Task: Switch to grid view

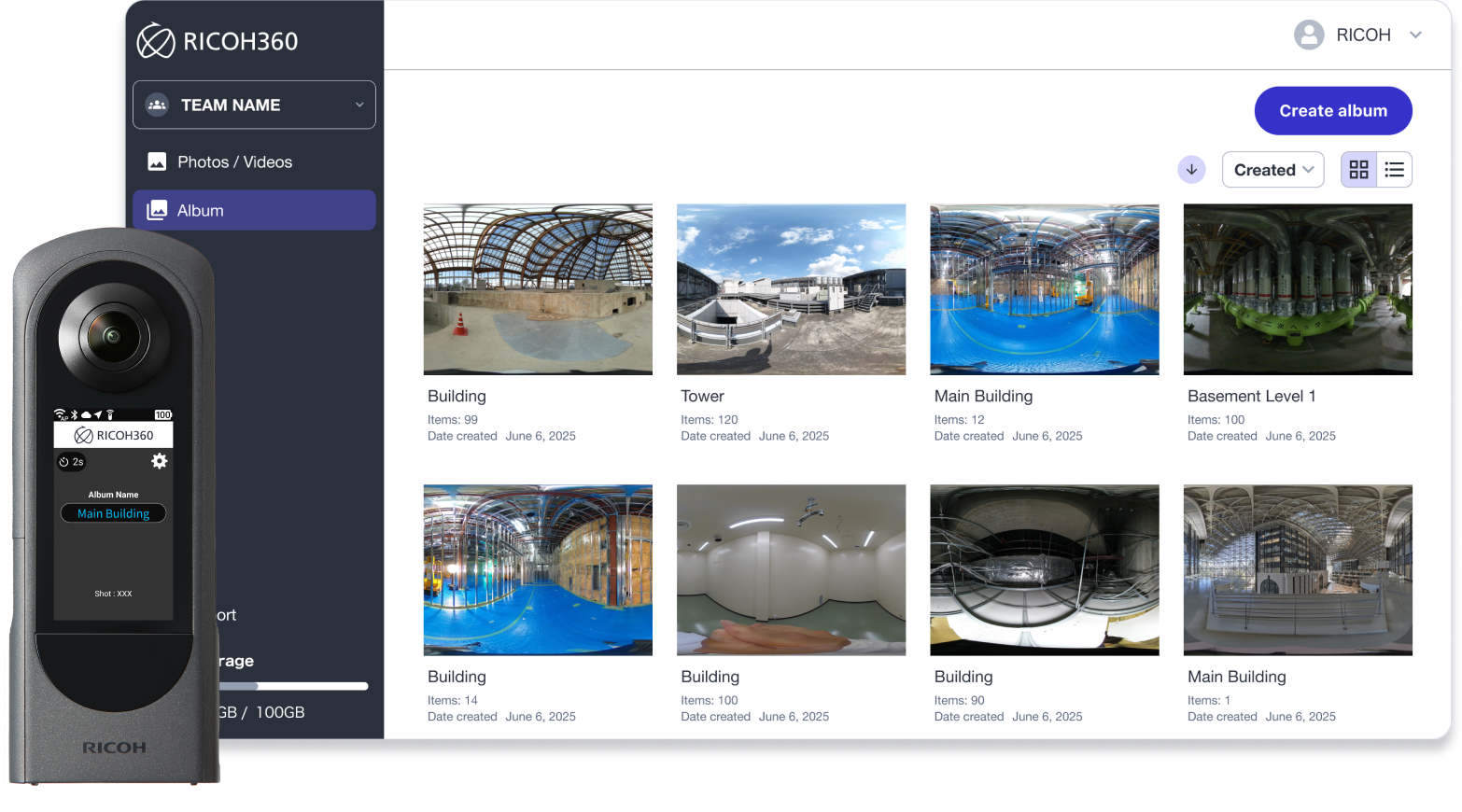Action: pos(1358,170)
